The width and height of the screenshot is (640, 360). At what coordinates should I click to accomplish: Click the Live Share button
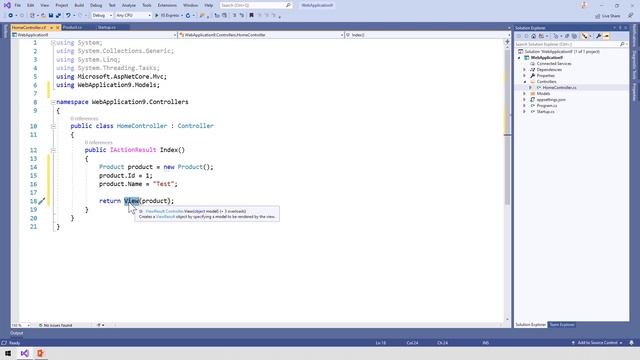coord(608,16)
